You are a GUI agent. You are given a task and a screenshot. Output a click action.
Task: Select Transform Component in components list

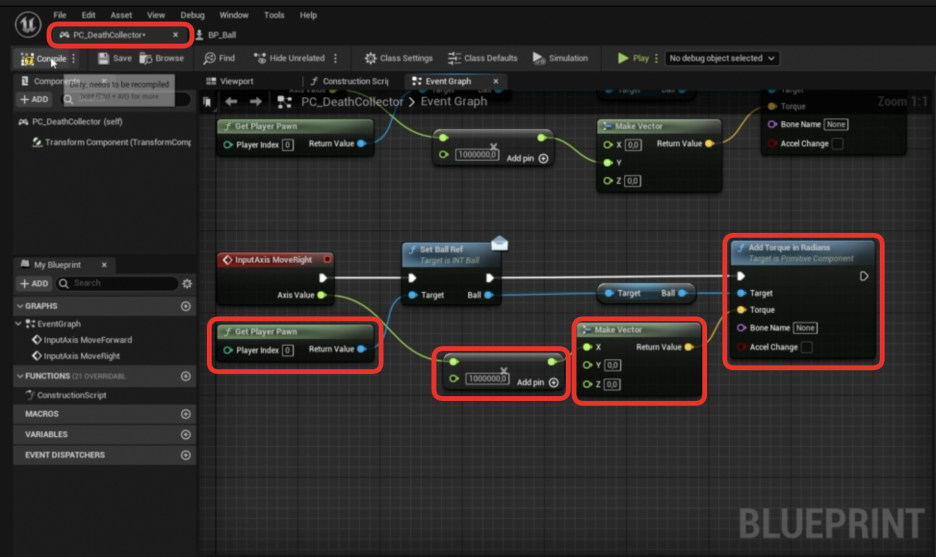(x=118, y=142)
